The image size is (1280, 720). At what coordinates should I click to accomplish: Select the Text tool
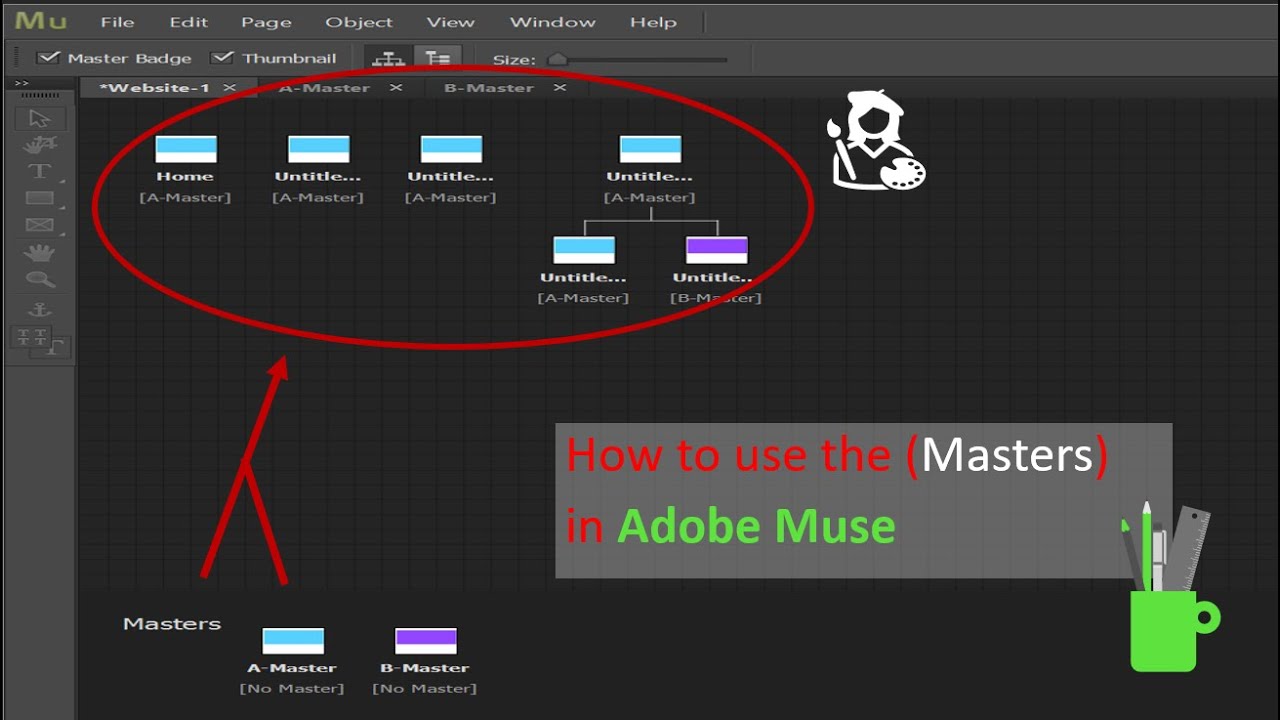pos(39,172)
